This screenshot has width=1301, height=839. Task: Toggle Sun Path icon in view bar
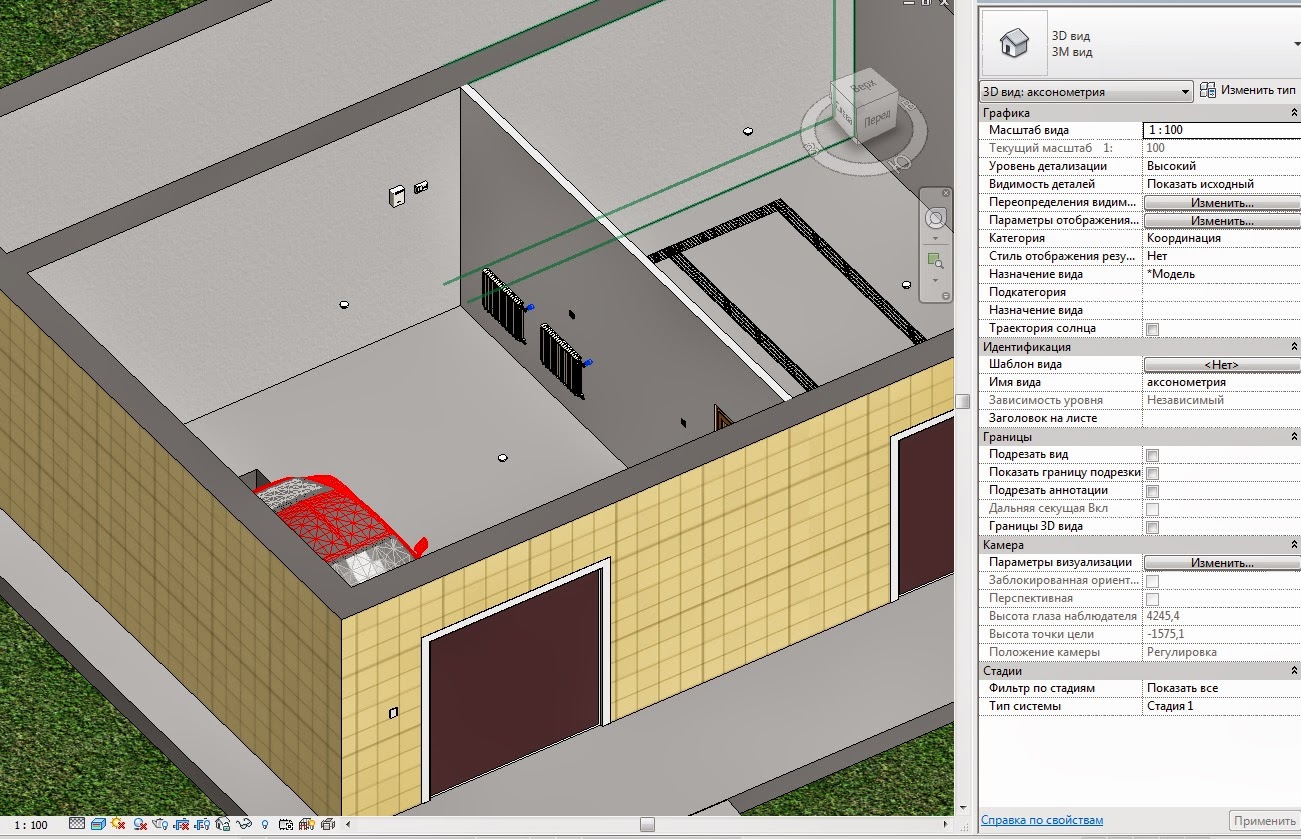pos(119,825)
